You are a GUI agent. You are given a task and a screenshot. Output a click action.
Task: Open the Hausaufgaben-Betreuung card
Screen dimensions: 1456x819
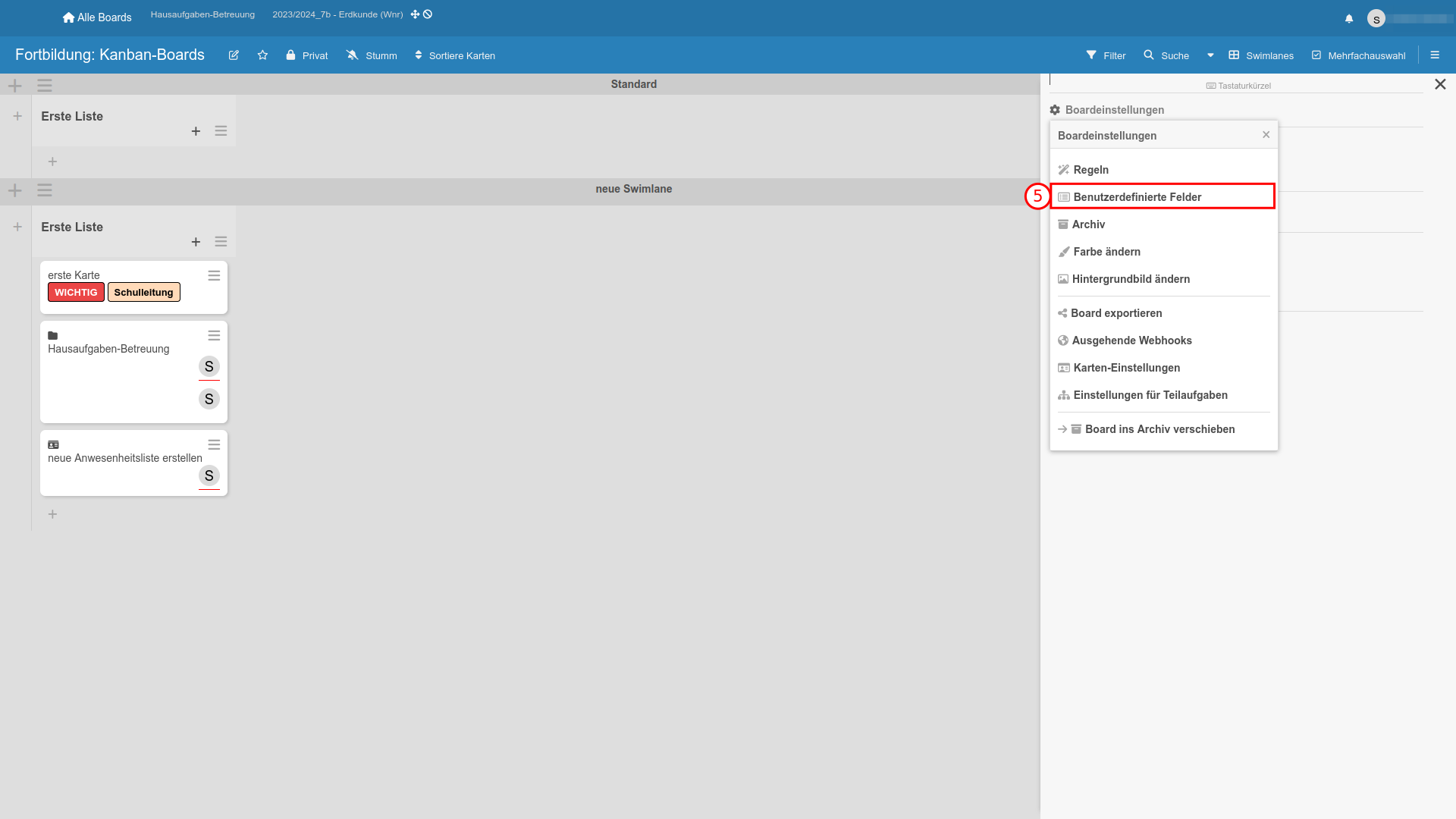(x=108, y=350)
